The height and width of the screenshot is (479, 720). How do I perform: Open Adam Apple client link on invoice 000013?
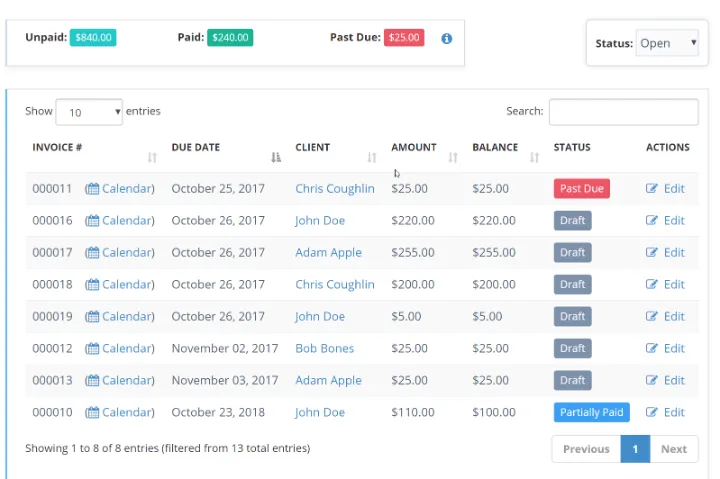pyautogui.click(x=328, y=380)
